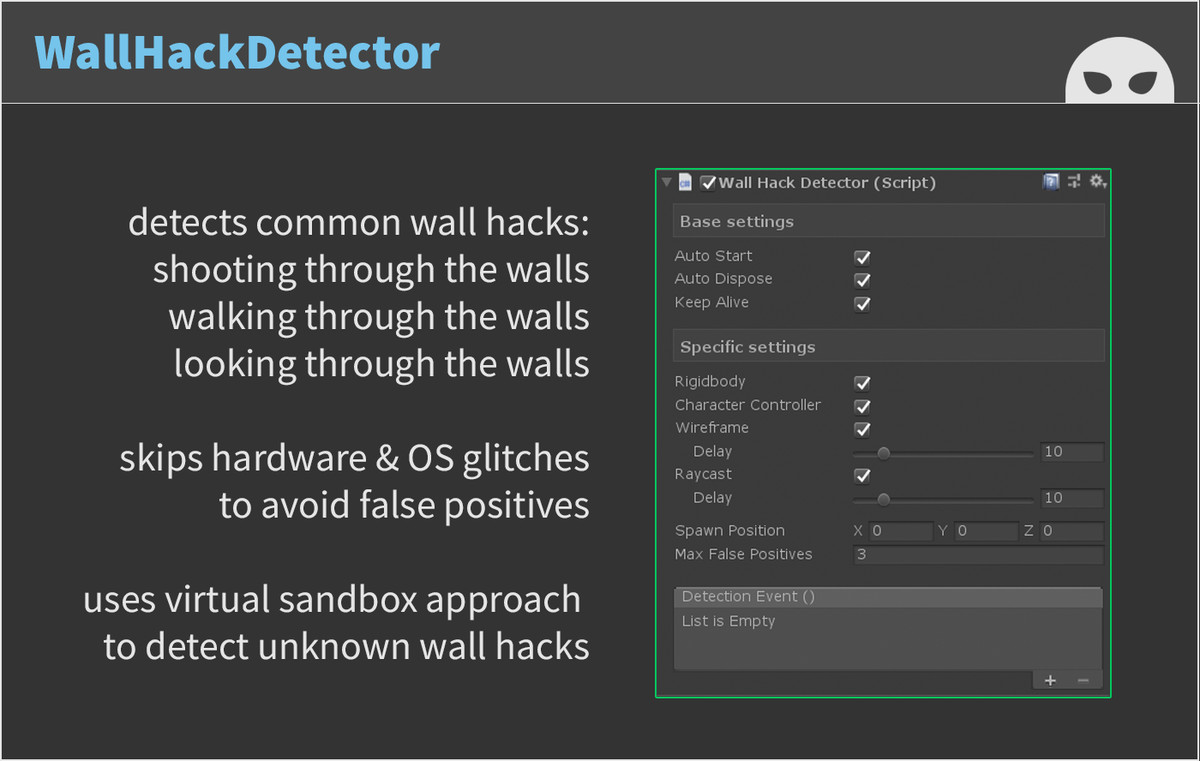
Task: Click the Spawn Position Y field
Action: (986, 531)
